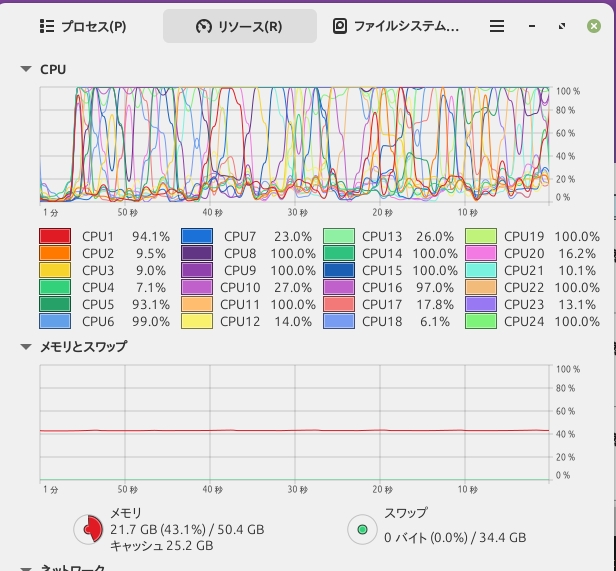Image resolution: width=616 pixels, height=571 pixels.
Task: Maximize the system monitor window
Action: pos(562,27)
